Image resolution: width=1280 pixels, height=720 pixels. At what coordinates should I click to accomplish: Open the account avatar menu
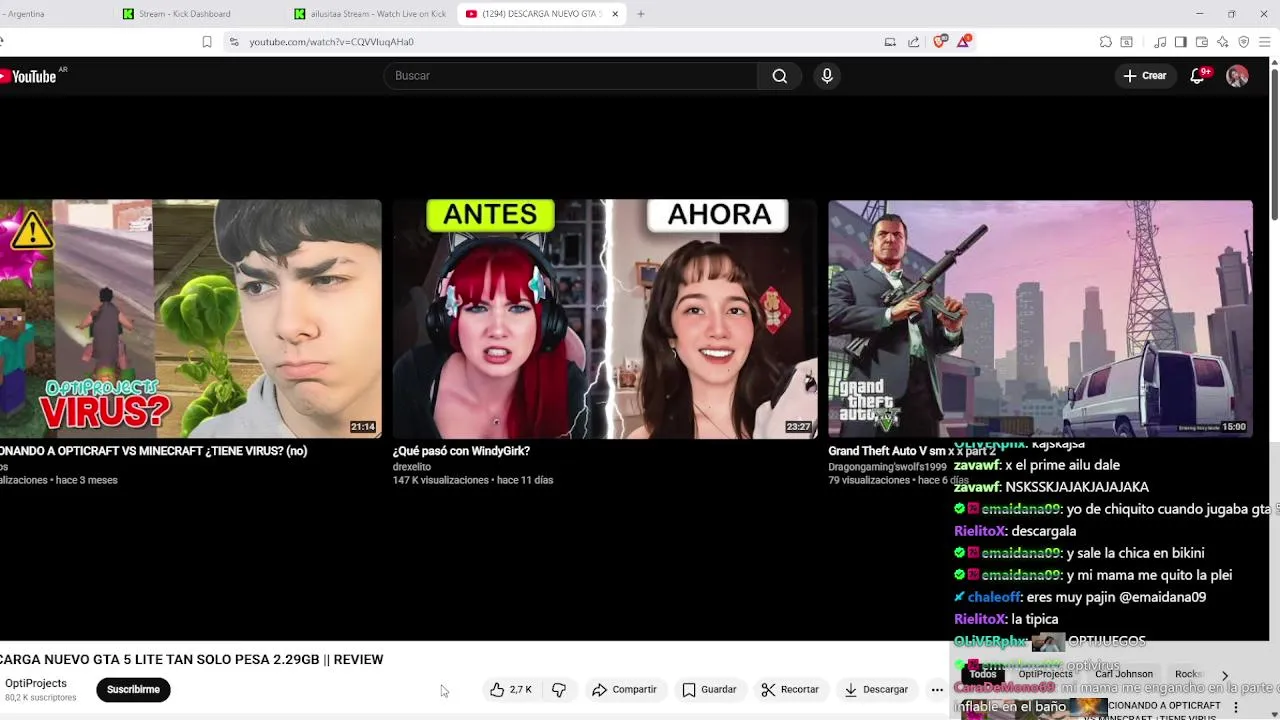click(1237, 76)
